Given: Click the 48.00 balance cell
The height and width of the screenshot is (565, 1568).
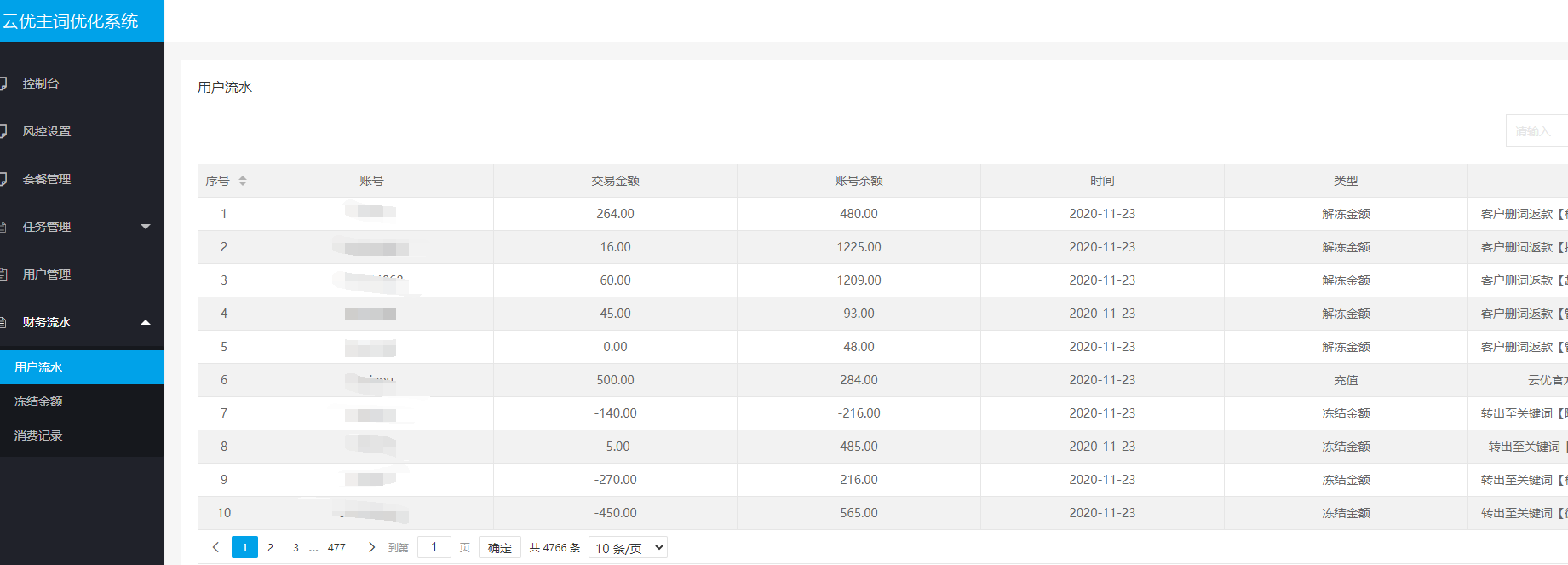Looking at the screenshot, I should click(x=859, y=347).
